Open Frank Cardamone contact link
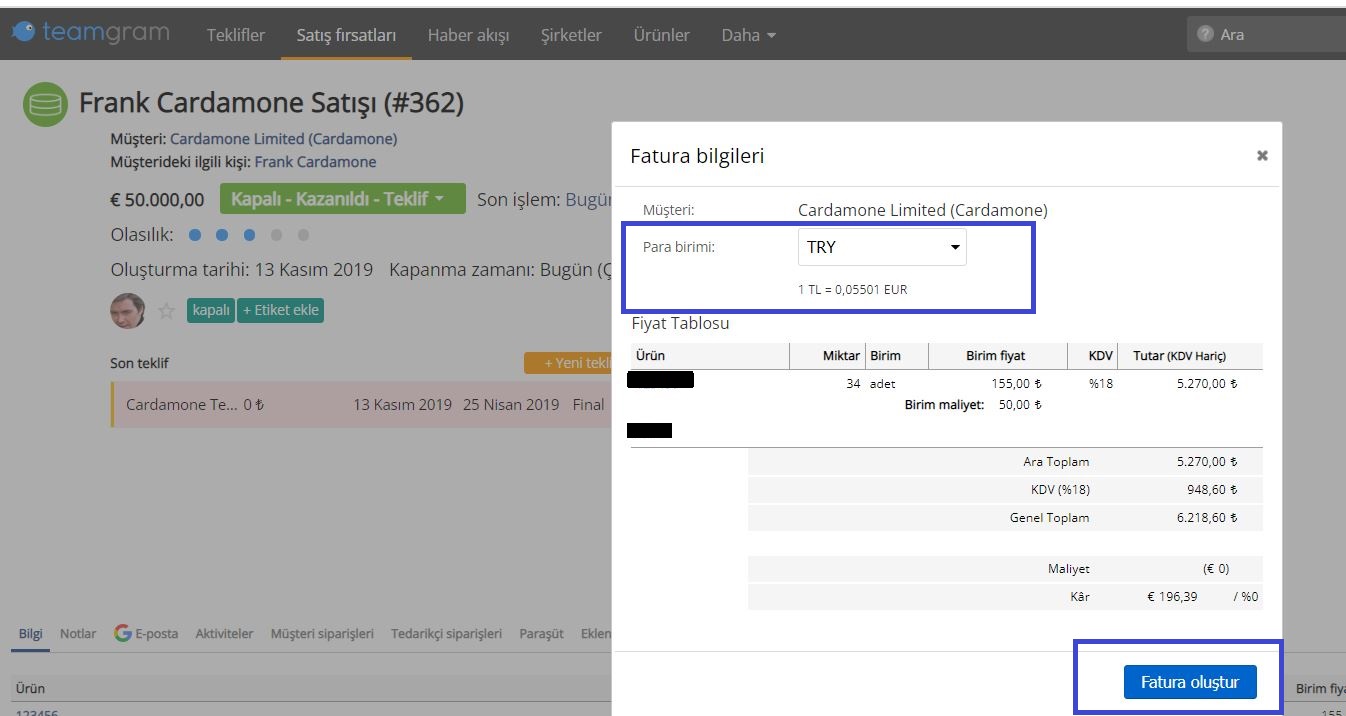Viewport: 1346px width, 716px height. (x=315, y=162)
